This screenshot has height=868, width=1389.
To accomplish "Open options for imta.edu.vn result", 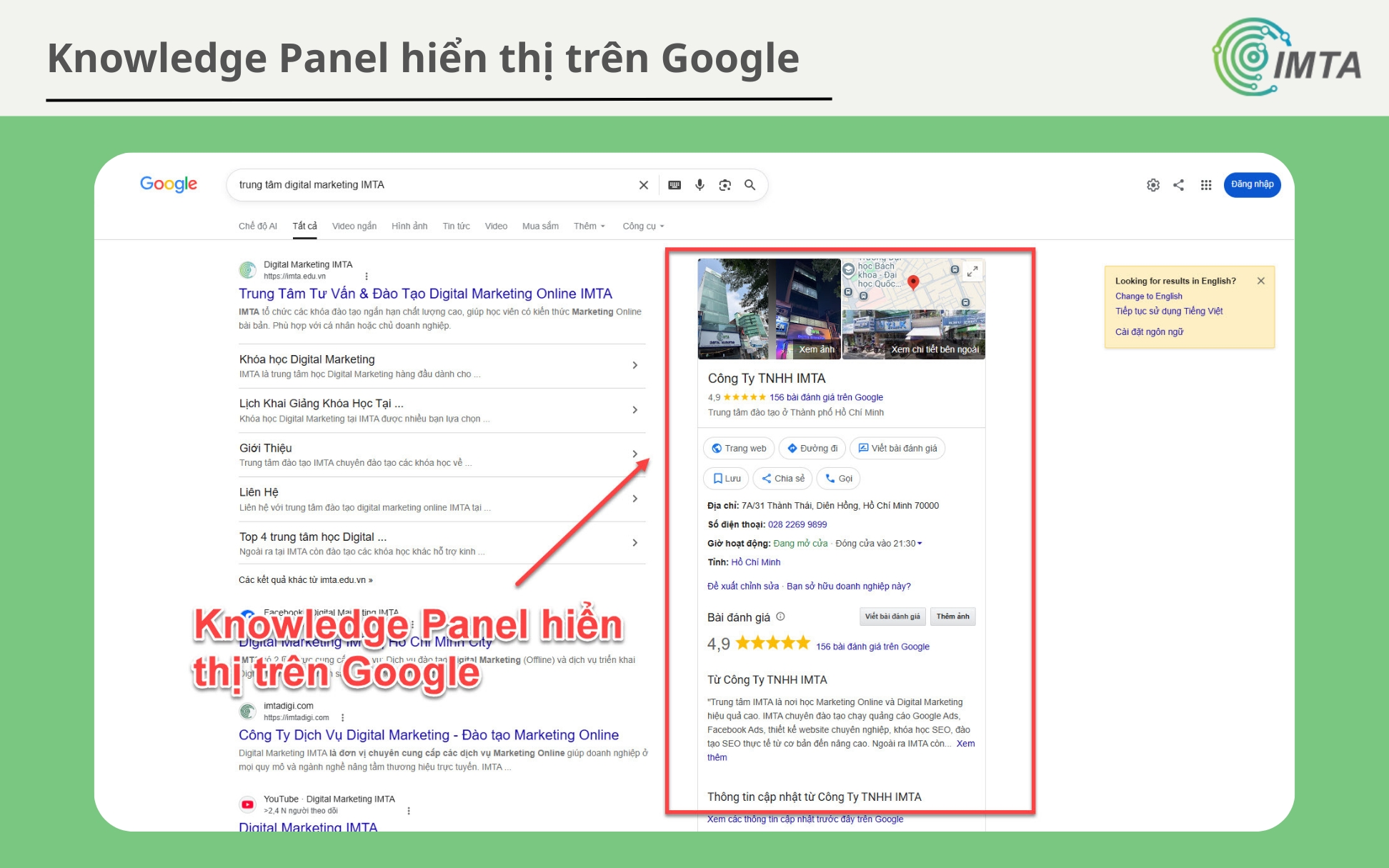I will coord(367,276).
